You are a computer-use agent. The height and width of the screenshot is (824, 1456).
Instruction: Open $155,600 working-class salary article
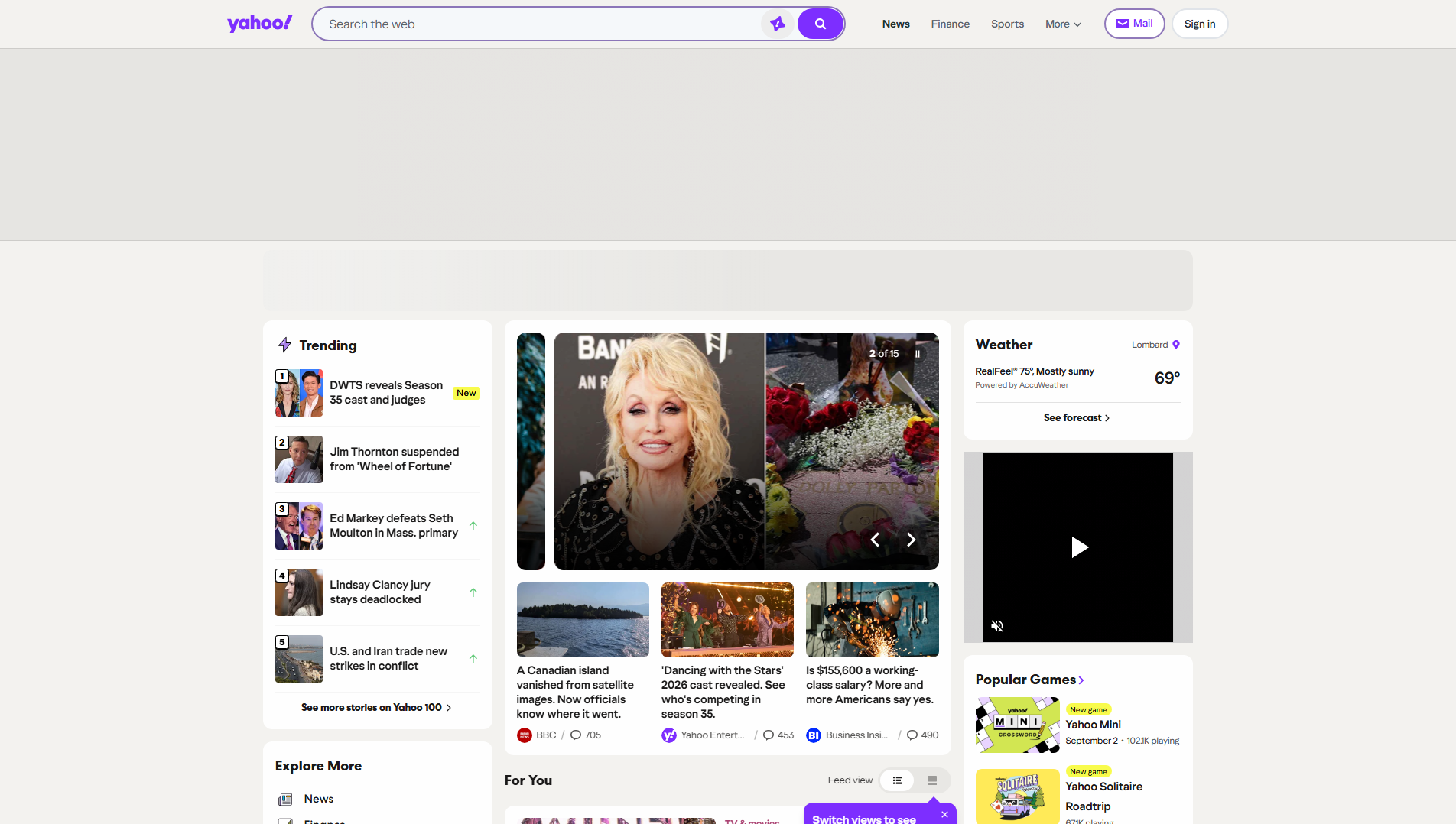pyautogui.click(x=870, y=685)
